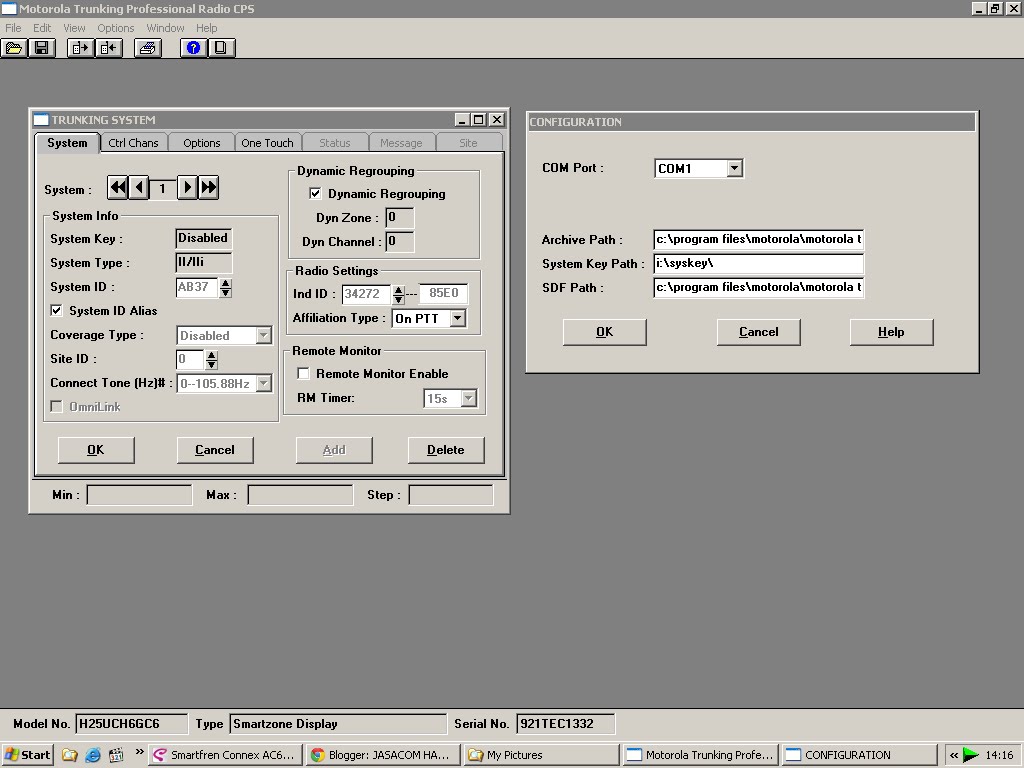Select the System tab
Image resolution: width=1024 pixels, height=768 pixels.
pyautogui.click(x=67, y=142)
